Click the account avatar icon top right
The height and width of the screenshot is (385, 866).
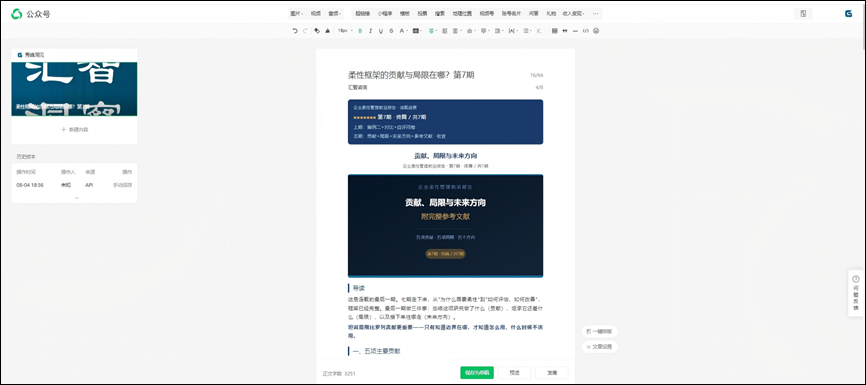(848, 14)
